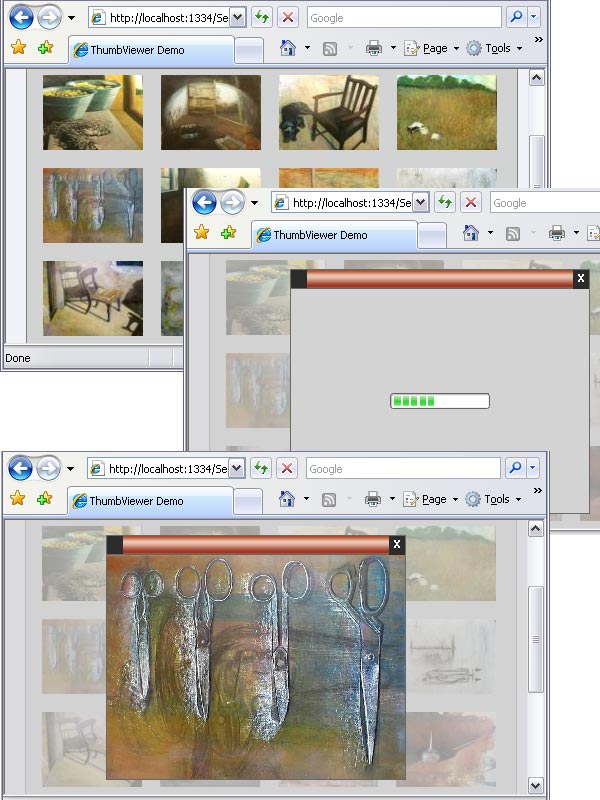Image resolution: width=600 pixels, height=800 pixels.
Task: Expand Print dropdown arrow in top window
Action: [x=393, y=48]
